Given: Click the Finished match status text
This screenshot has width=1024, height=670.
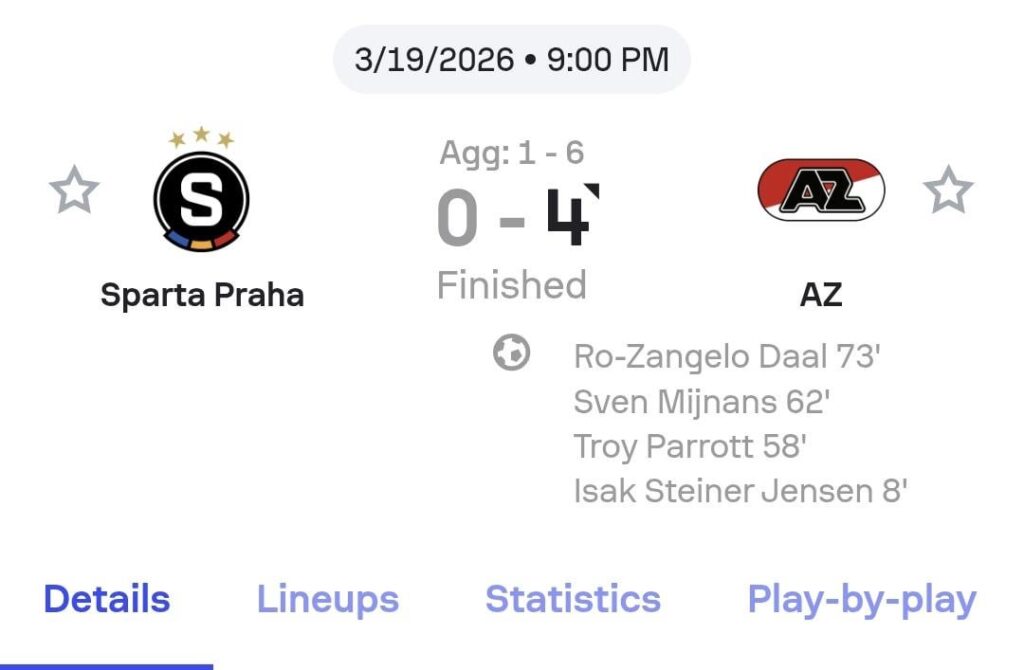Looking at the screenshot, I should pos(512,284).
